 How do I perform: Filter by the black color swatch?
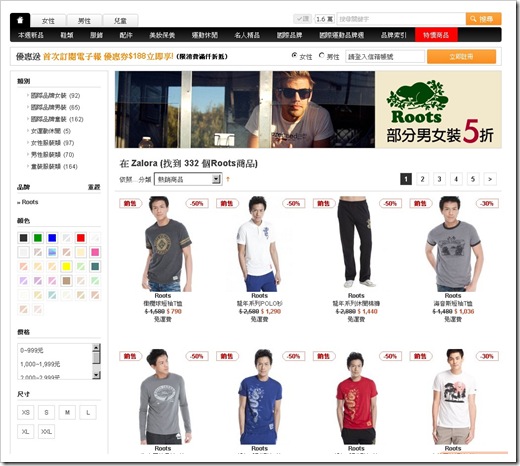pos(23,238)
